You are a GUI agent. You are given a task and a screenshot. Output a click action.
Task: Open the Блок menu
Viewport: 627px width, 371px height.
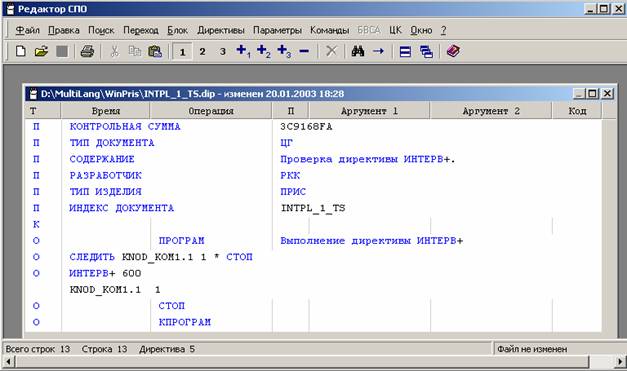pyautogui.click(x=177, y=30)
